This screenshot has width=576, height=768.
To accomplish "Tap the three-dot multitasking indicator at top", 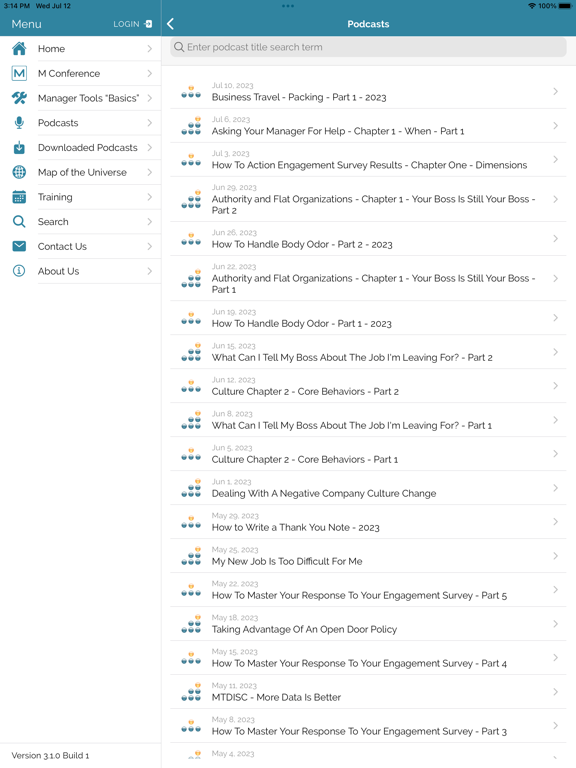I will coord(288,6).
